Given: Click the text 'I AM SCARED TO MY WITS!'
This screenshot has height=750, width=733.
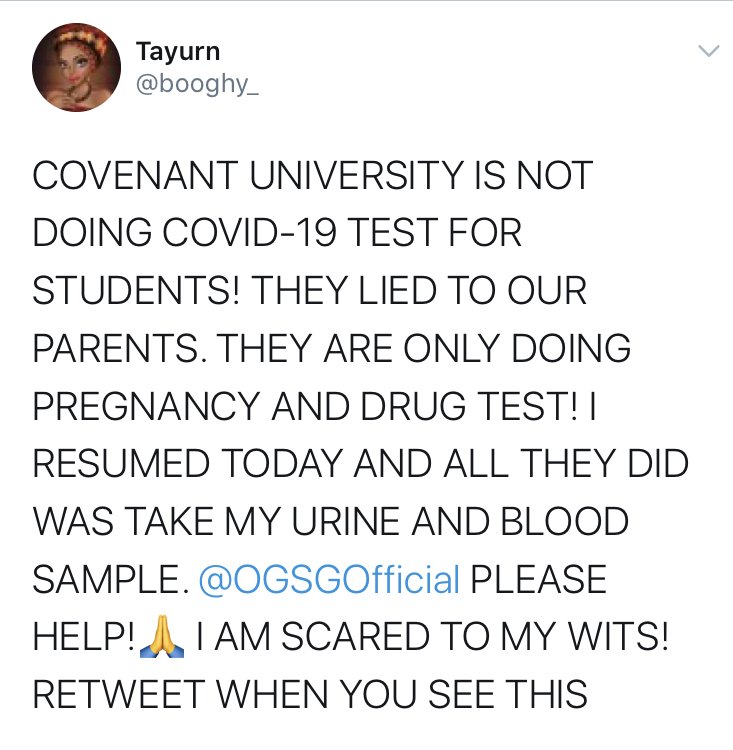Looking at the screenshot, I should click(433, 637).
